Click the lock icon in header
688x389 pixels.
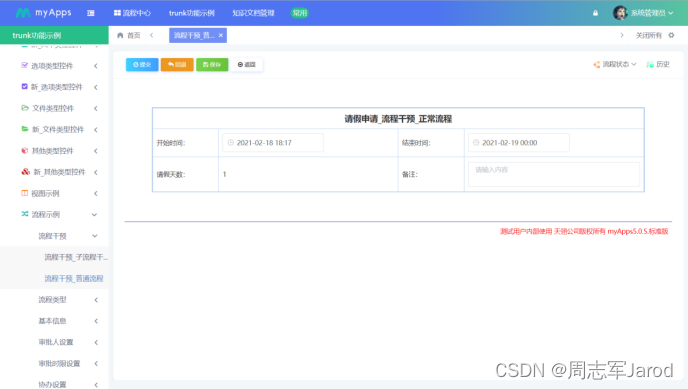[x=595, y=13]
